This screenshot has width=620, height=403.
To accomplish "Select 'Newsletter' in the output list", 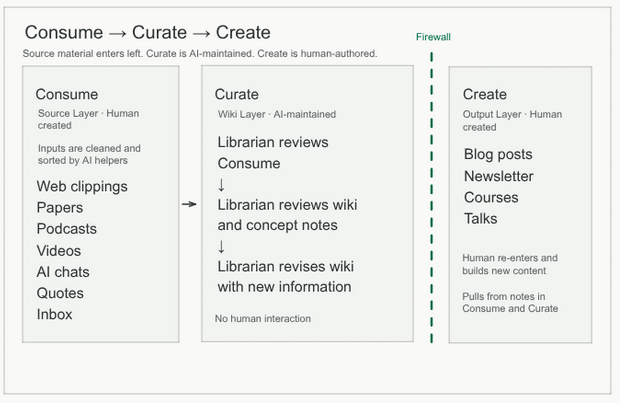I will [x=499, y=176].
